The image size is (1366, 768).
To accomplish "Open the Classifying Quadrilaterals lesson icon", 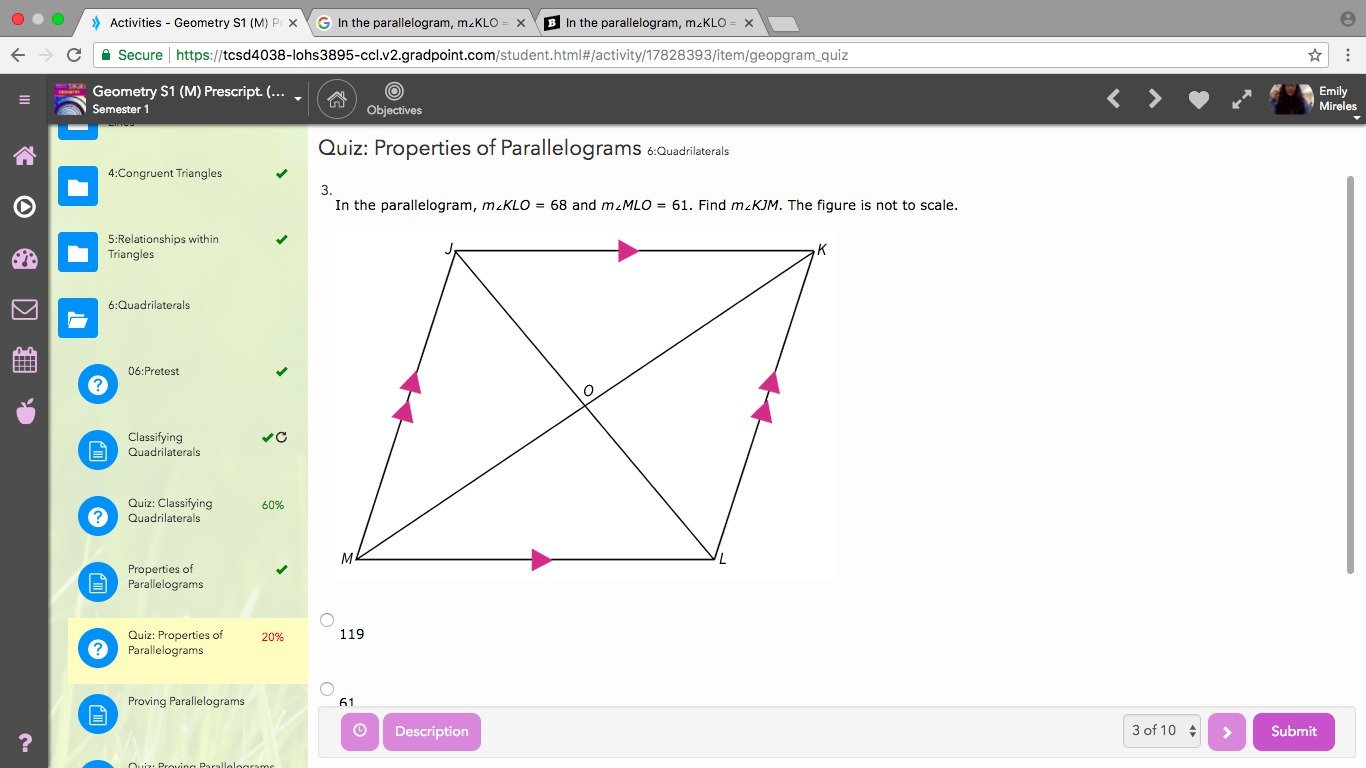I will [x=98, y=450].
